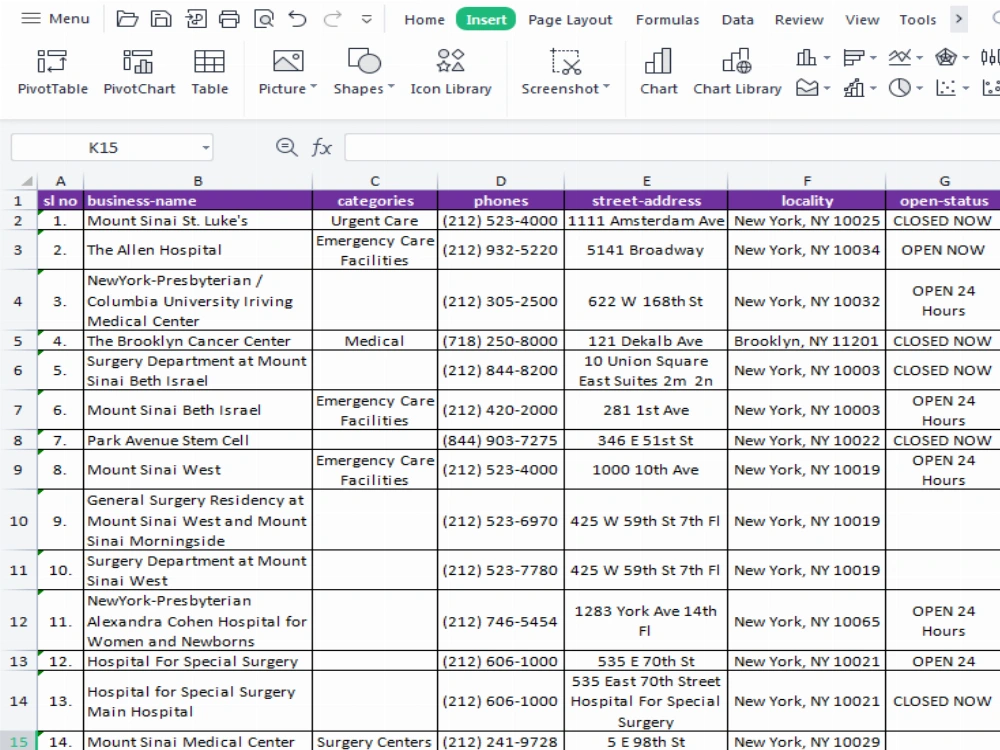Click the cell Park Avenue Stem Cell

pyautogui.click(x=198, y=440)
